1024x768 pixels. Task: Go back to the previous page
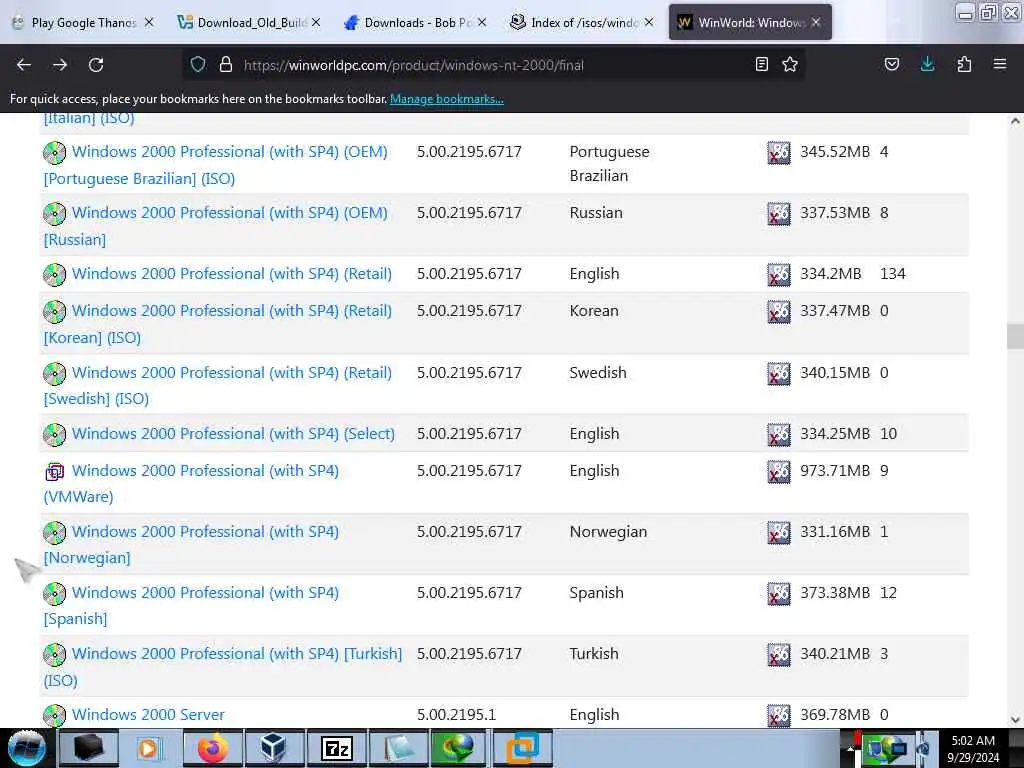click(x=24, y=65)
